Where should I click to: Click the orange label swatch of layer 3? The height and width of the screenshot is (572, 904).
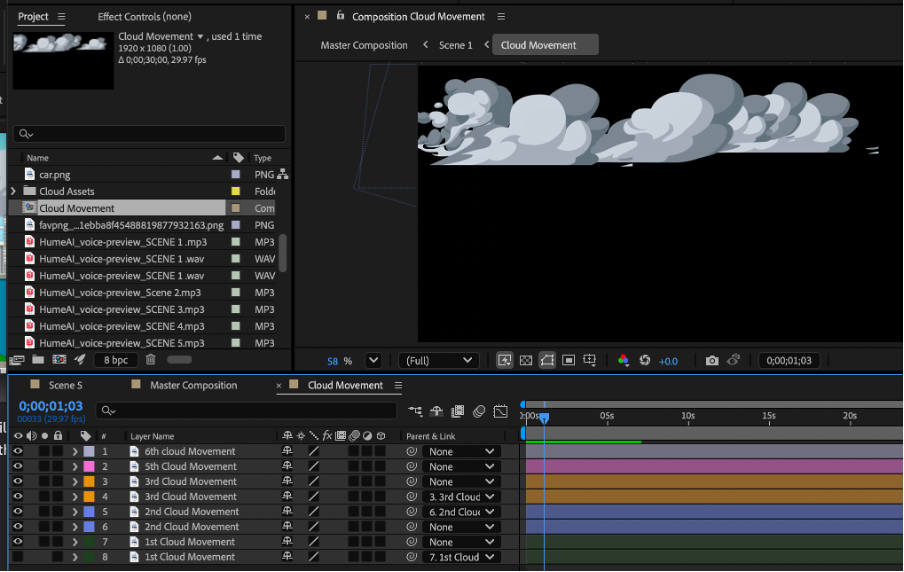pos(88,482)
